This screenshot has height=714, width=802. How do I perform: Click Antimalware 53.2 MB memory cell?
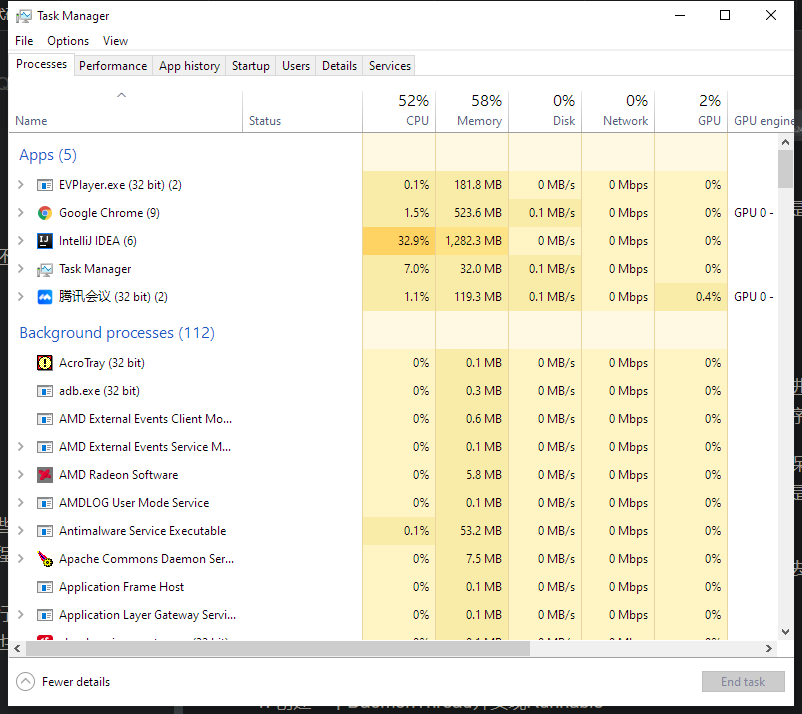pos(472,531)
